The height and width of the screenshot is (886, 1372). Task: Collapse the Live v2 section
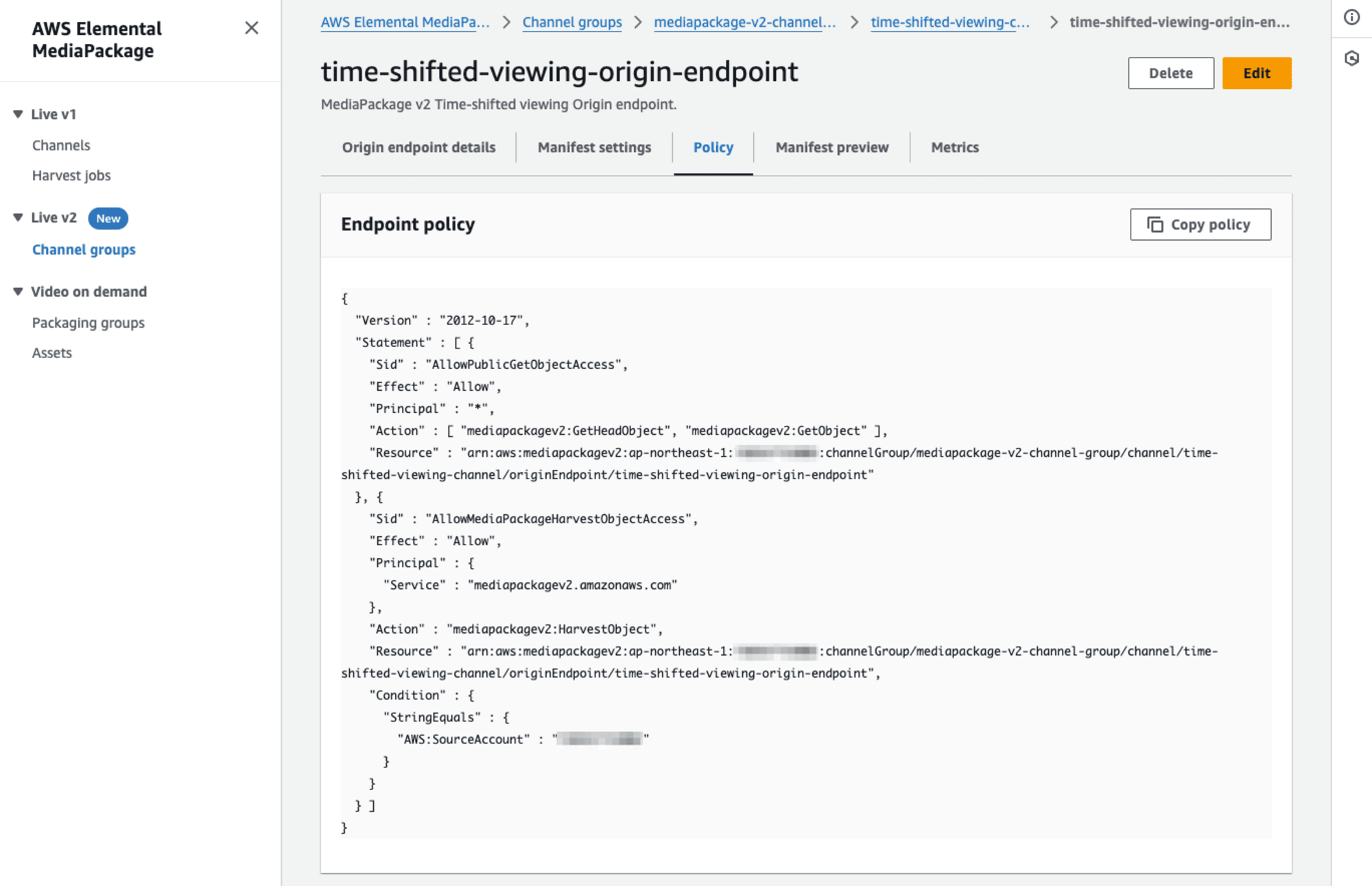[x=19, y=217]
